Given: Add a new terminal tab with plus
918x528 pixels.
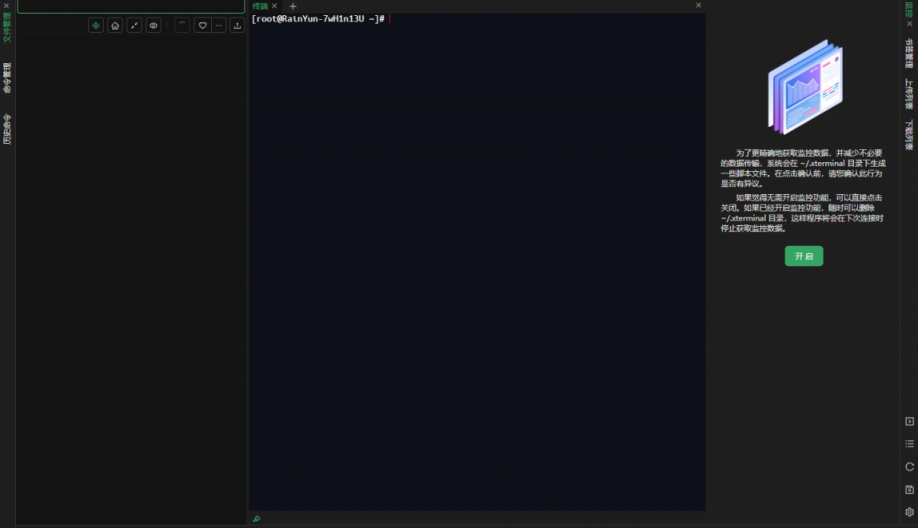Looking at the screenshot, I should (293, 6).
